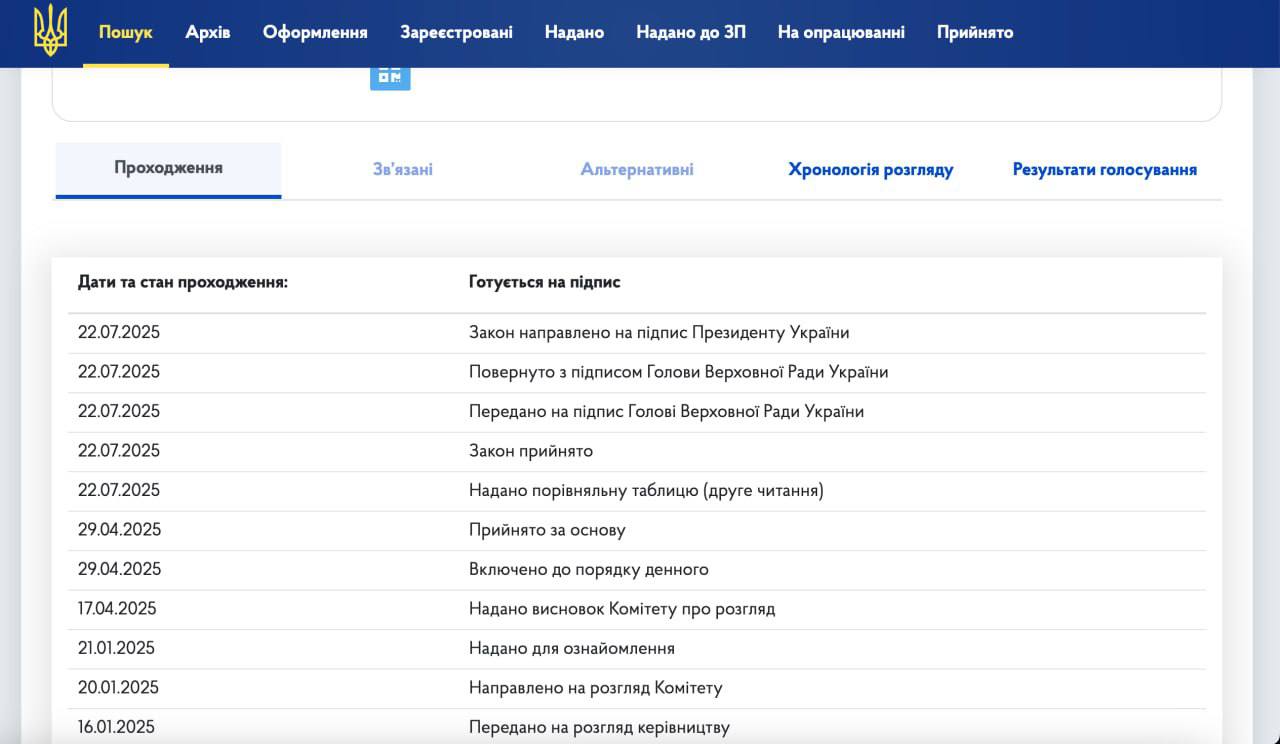Click the date beside 'Прийнято за основу'
This screenshot has width=1280, height=744.
119,530
